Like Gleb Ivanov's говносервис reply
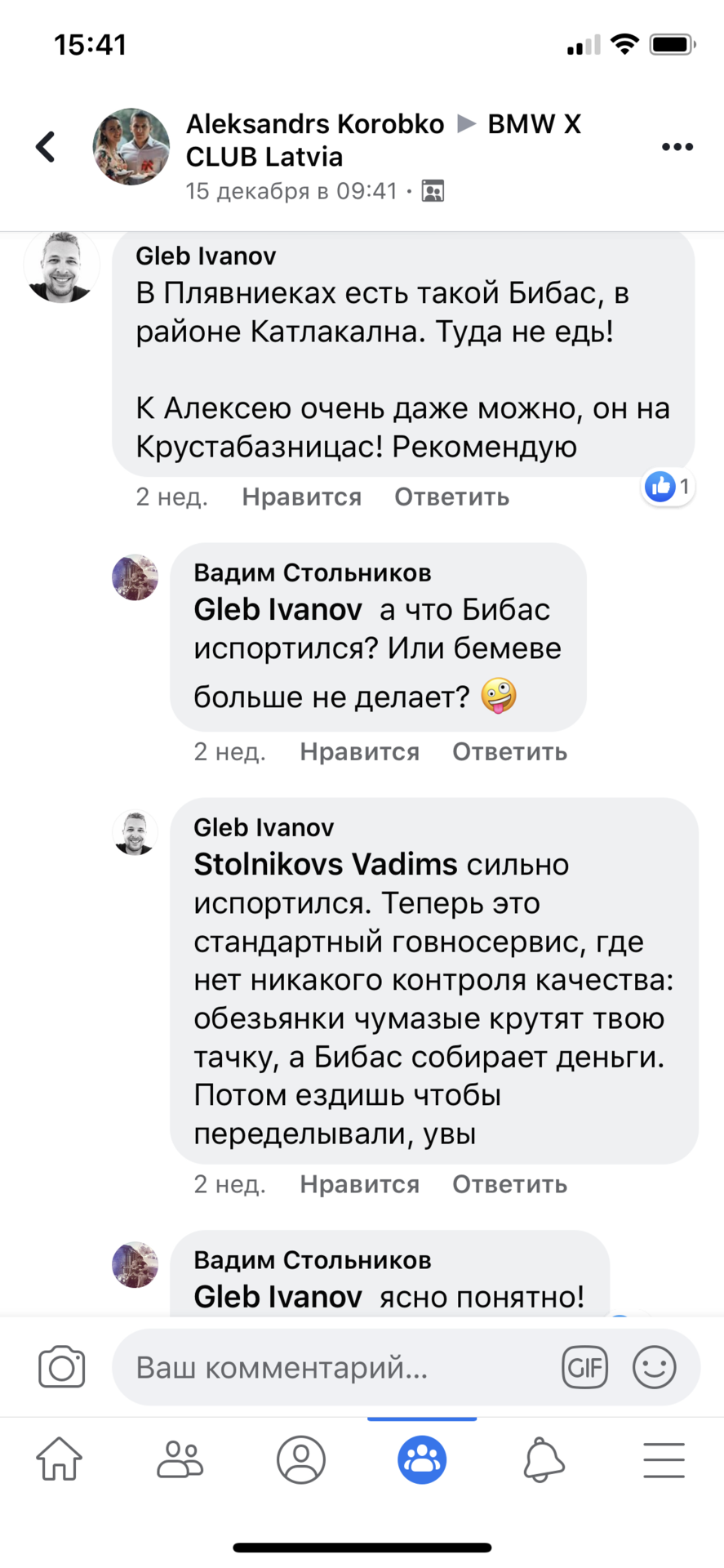This screenshot has width=724, height=1568. coord(359,1185)
